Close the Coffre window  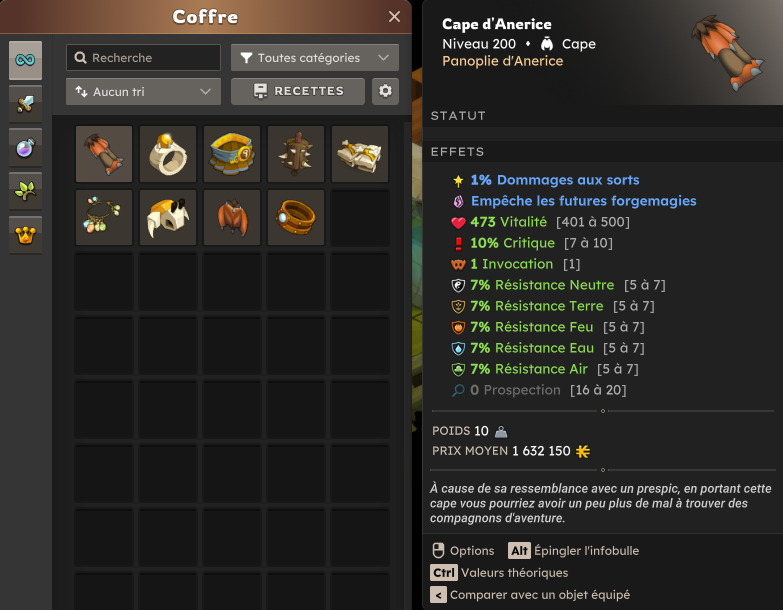pyautogui.click(x=394, y=17)
